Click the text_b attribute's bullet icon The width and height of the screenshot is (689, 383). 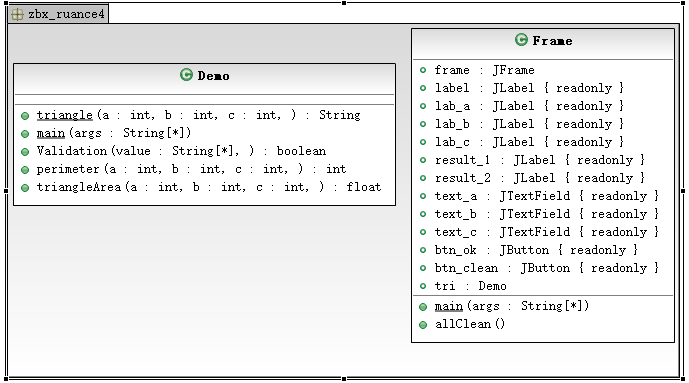click(x=423, y=214)
